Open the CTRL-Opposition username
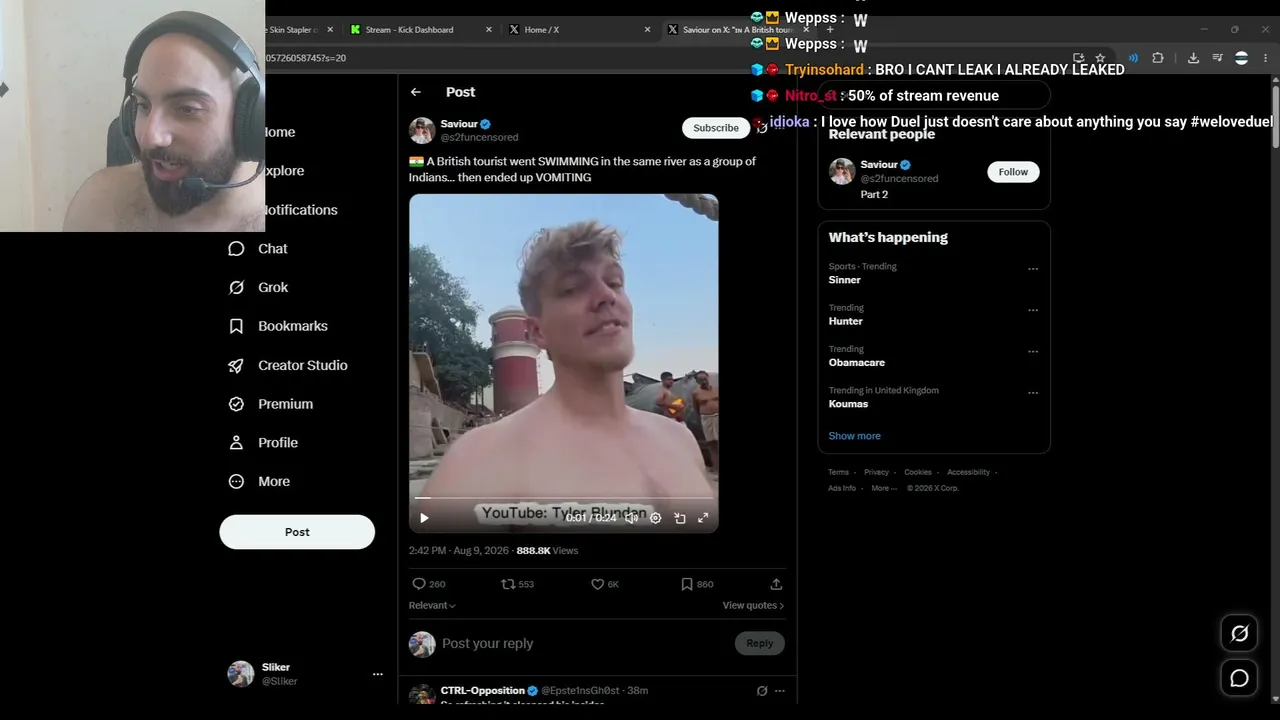This screenshot has height=720, width=1280. [x=483, y=691]
